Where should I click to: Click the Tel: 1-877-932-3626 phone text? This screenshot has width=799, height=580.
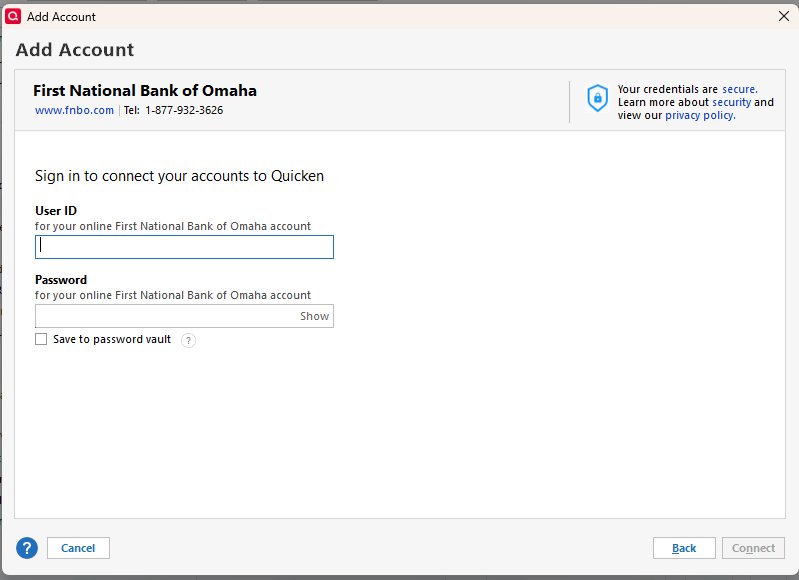(x=173, y=110)
